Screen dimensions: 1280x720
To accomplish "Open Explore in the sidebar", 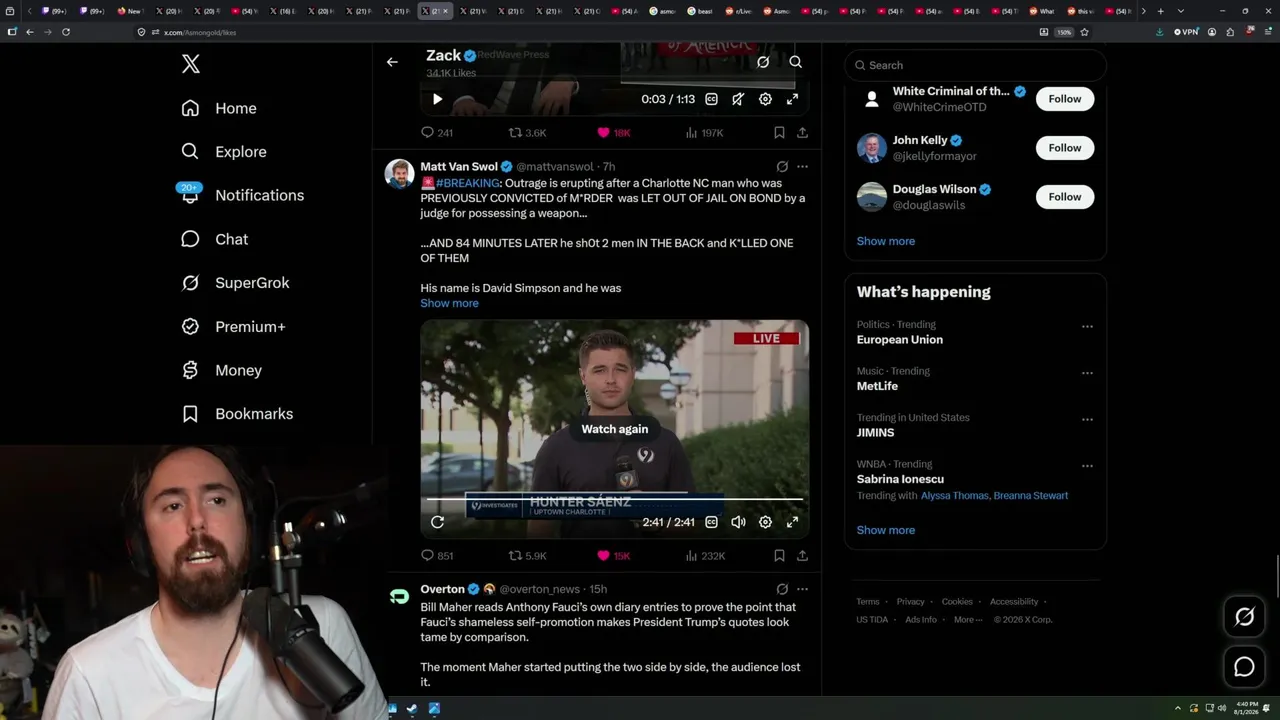I will [224, 152].
